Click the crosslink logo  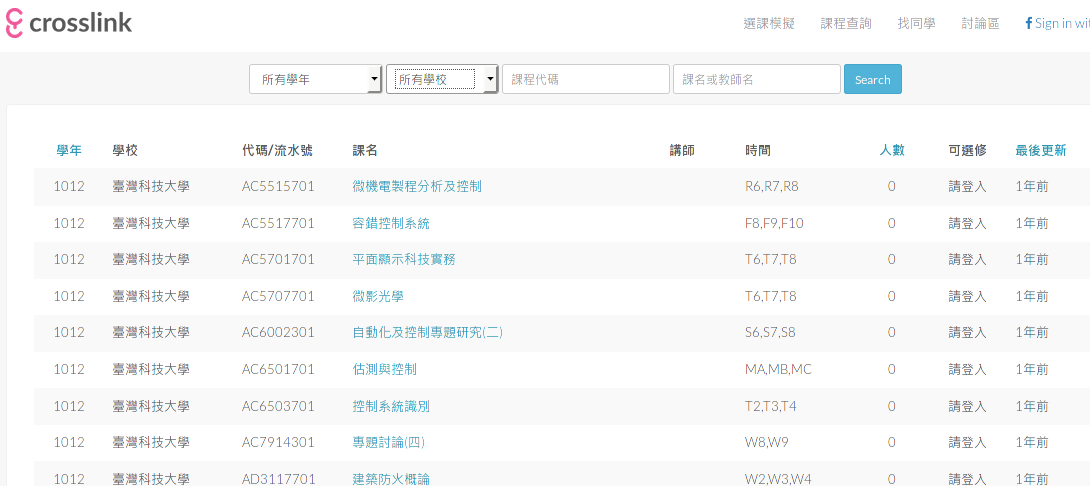(x=68, y=23)
